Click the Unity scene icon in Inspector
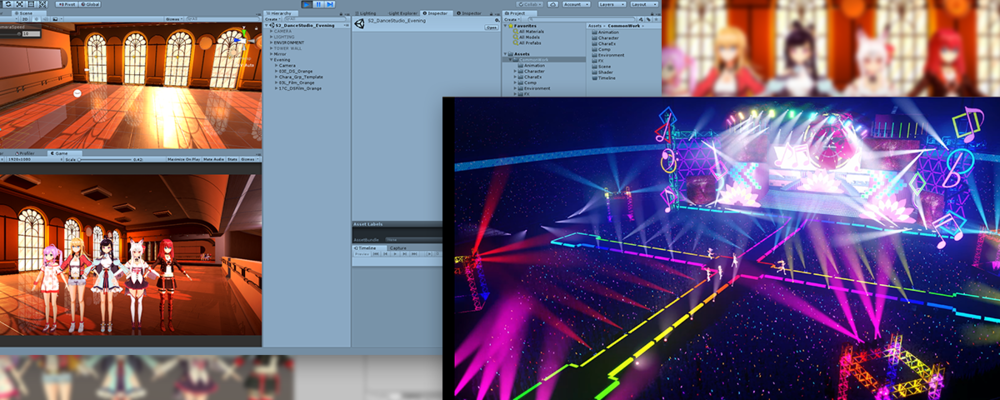Screen dimensions: 1000x400 click(x=359, y=24)
